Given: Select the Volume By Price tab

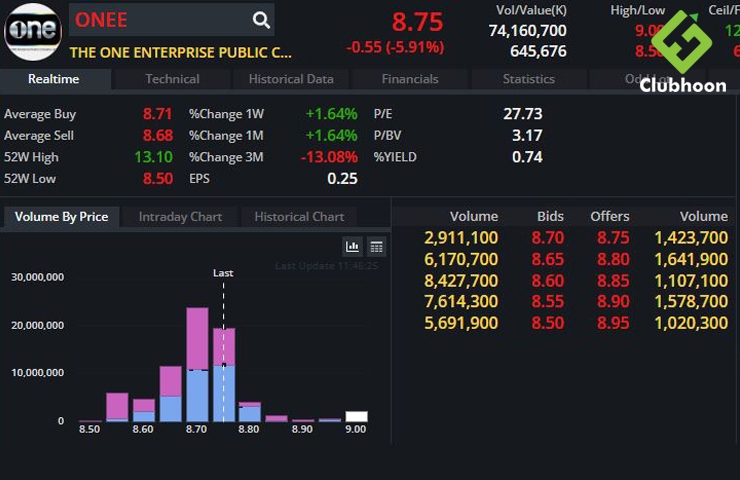Looking at the screenshot, I should click(x=61, y=217).
